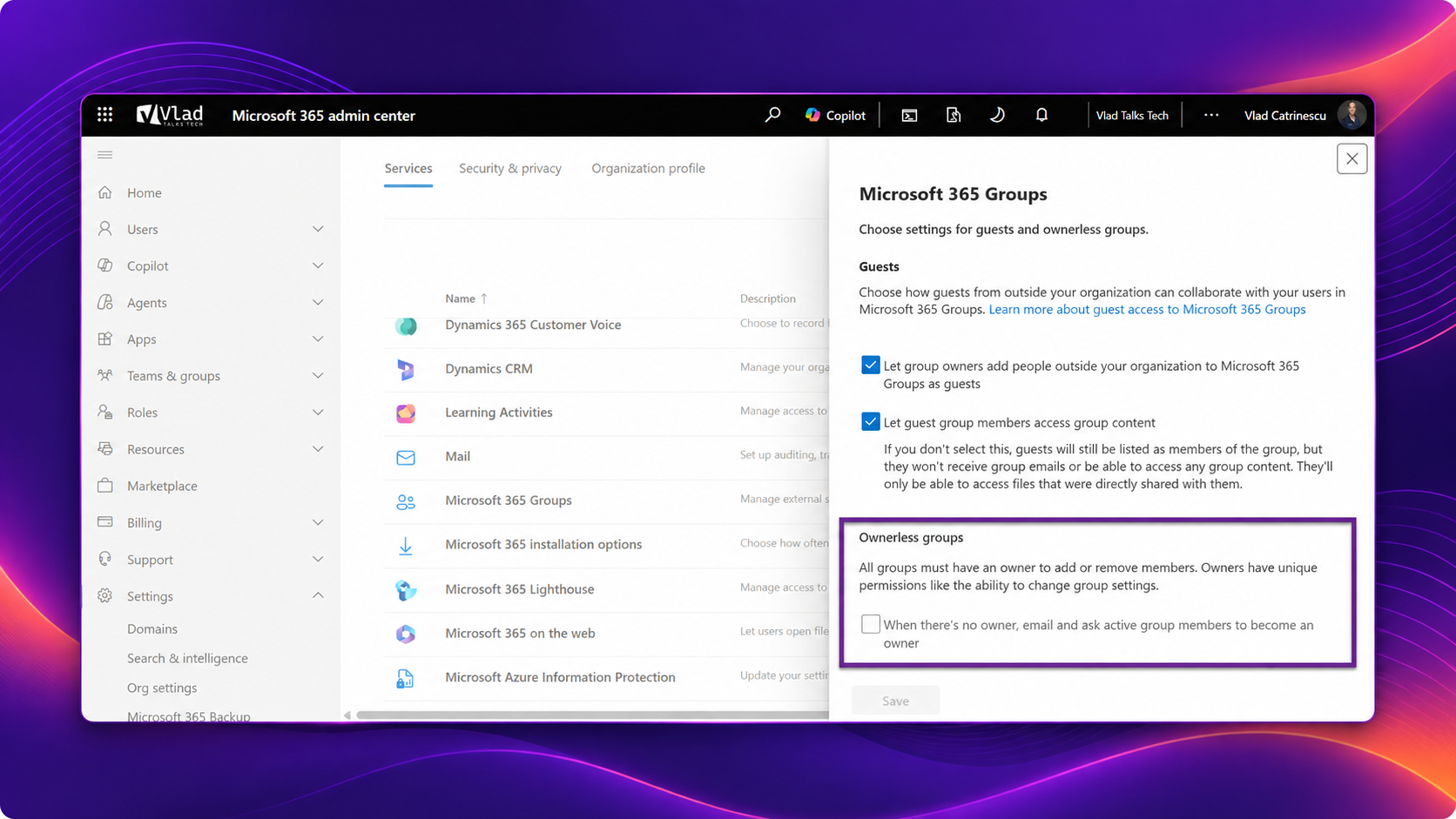The height and width of the screenshot is (819, 1456).
Task: Expand the Resources menu chevron
Action: coord(318,448)
